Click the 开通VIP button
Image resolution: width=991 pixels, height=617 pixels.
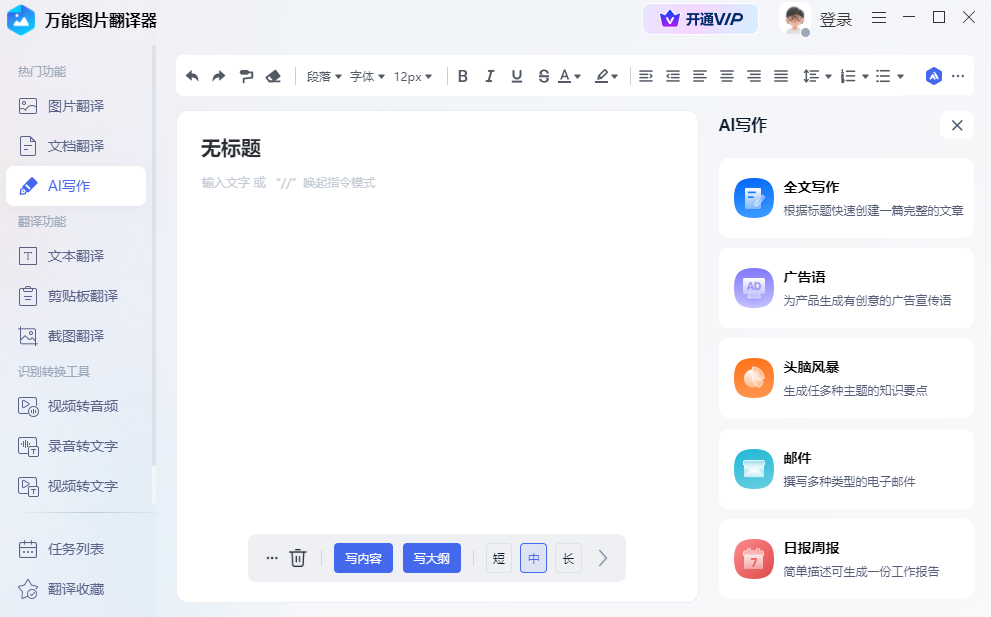click(700, 18)
